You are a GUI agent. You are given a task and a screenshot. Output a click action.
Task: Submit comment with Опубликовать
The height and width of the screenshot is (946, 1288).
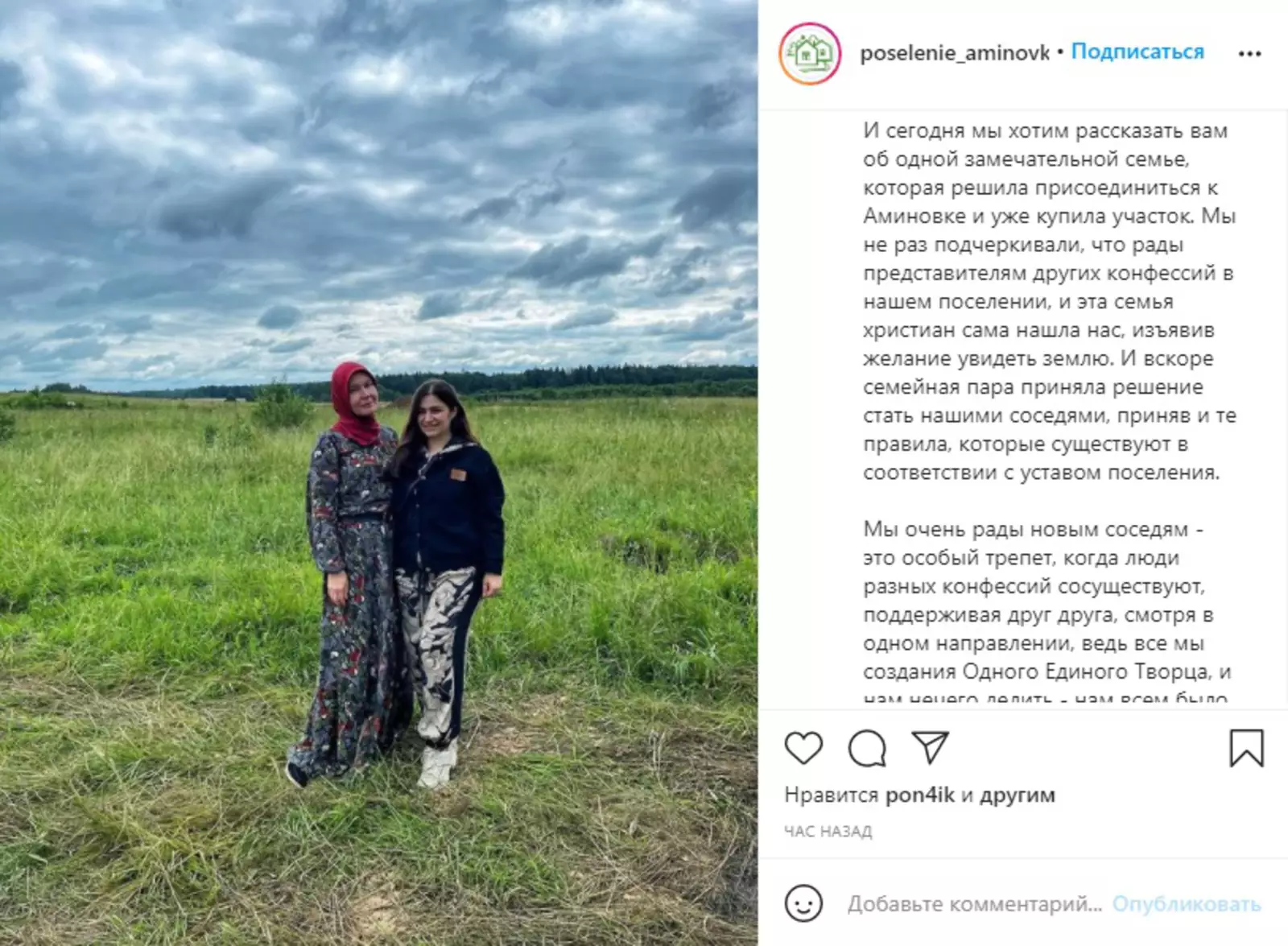pyautogui.click(x=1187, y=904)
